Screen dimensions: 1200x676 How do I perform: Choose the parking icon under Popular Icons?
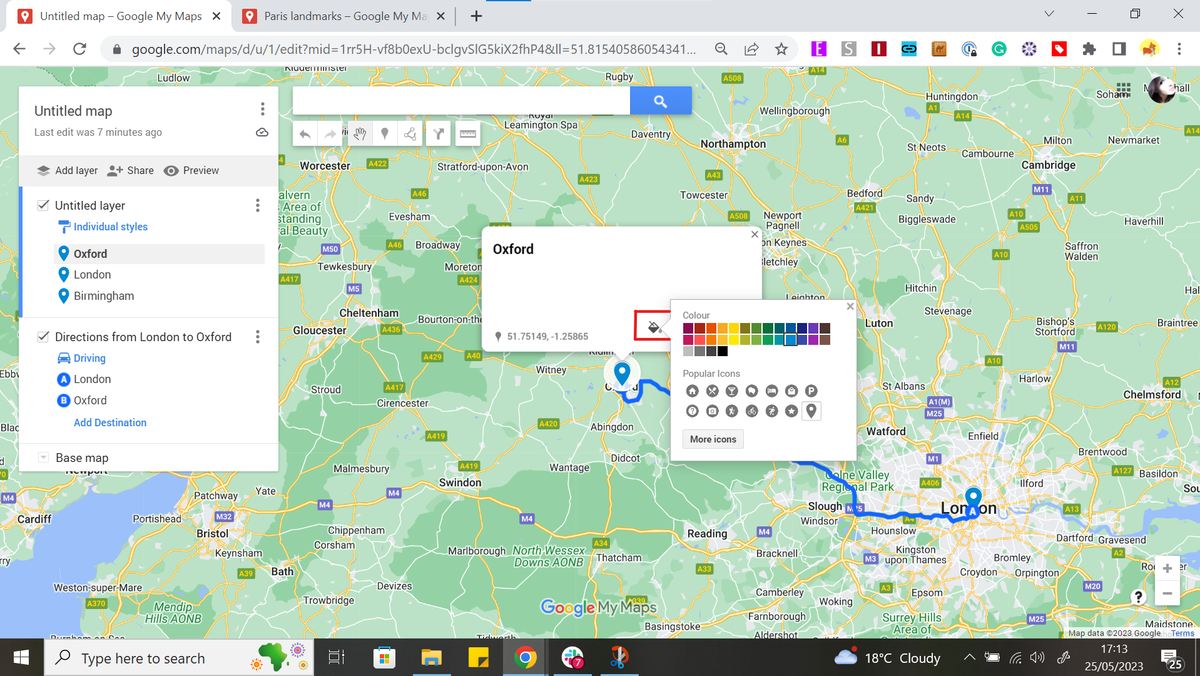tap(812, 390)
